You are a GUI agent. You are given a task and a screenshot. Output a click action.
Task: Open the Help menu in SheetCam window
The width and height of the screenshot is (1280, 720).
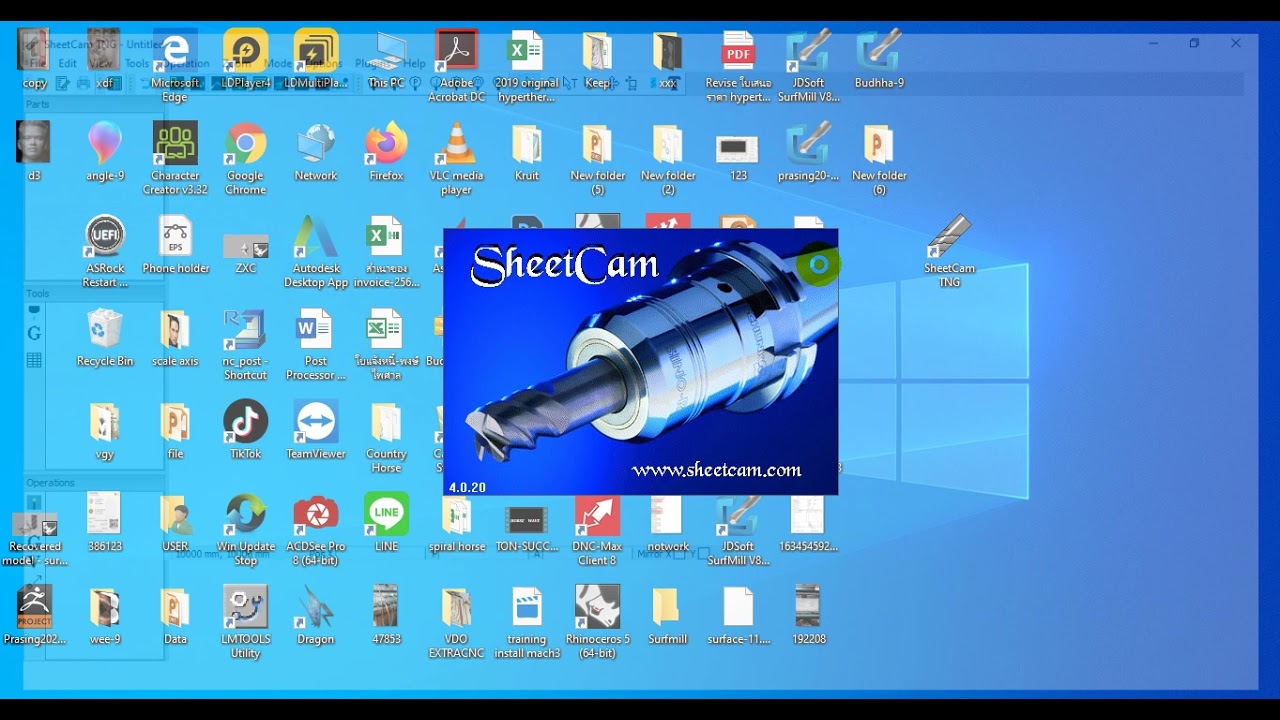pyautogui.click(x=414, y=64)
